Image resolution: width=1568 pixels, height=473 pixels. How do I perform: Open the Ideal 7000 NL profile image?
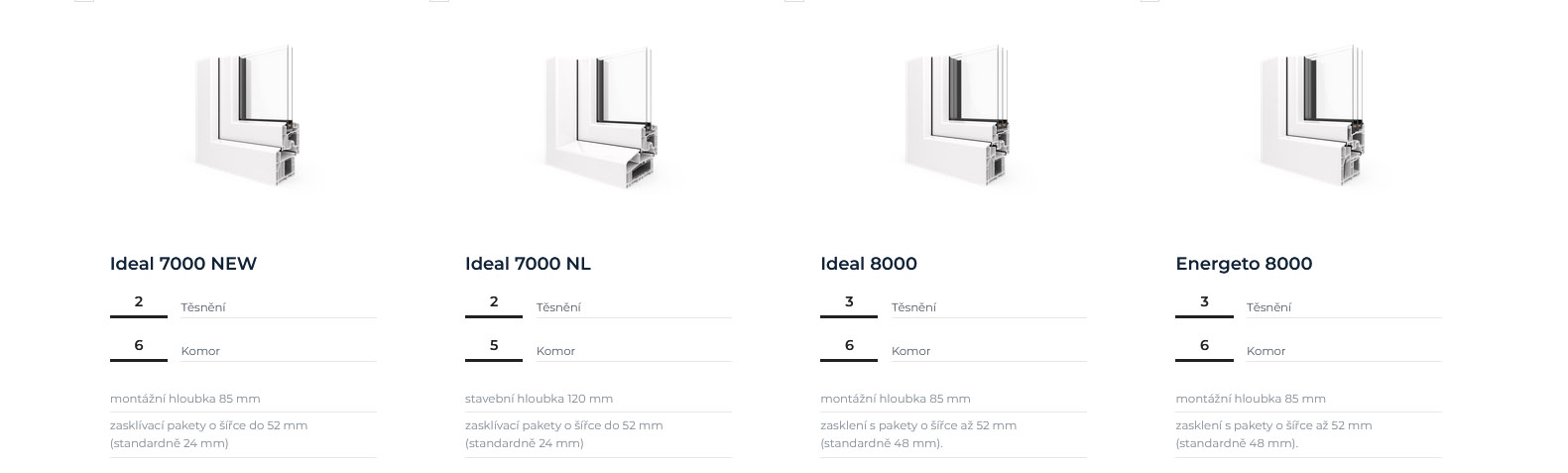click(x=599, y=119)
